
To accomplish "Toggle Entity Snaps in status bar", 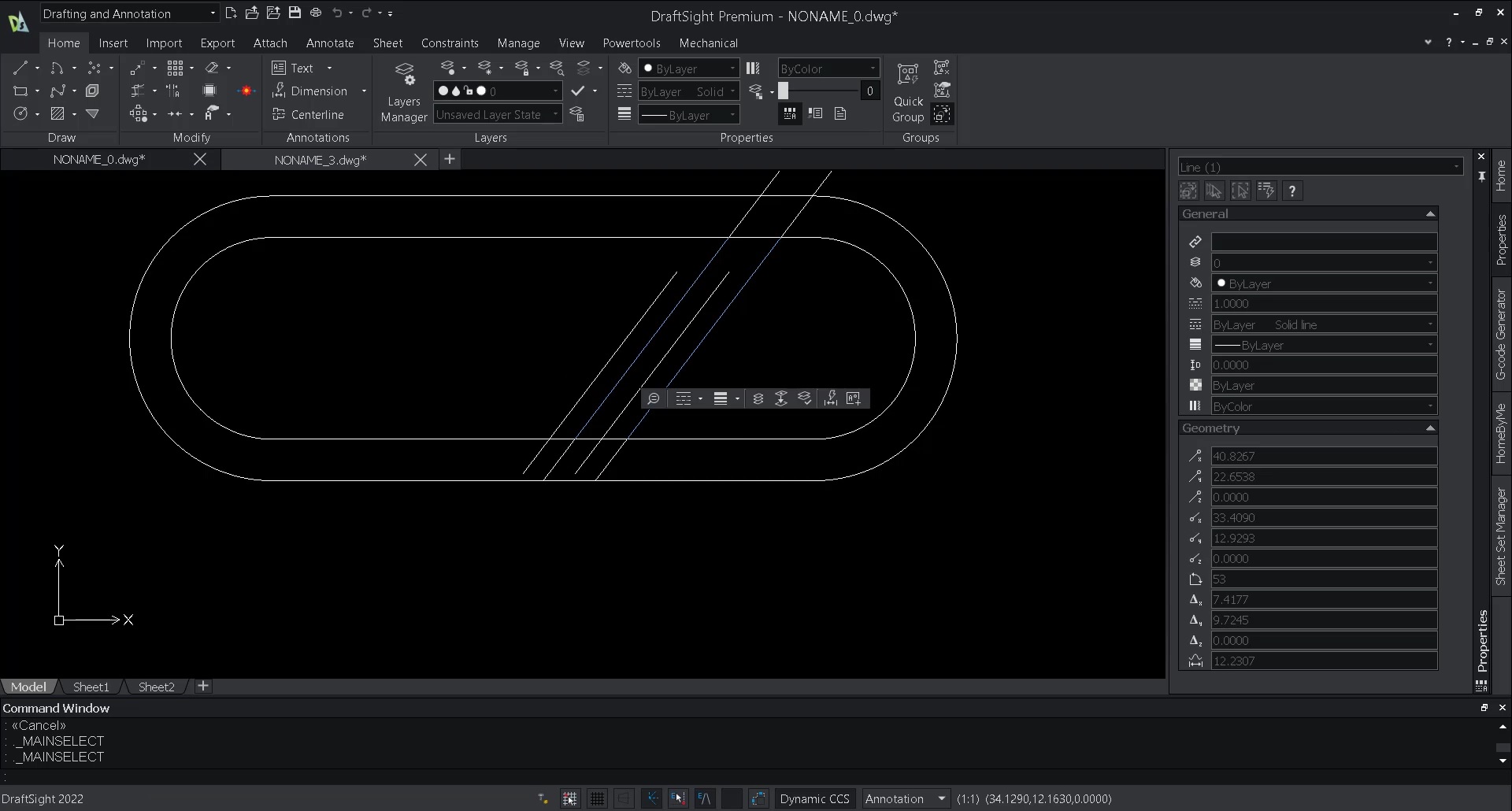I will [678, 798].
